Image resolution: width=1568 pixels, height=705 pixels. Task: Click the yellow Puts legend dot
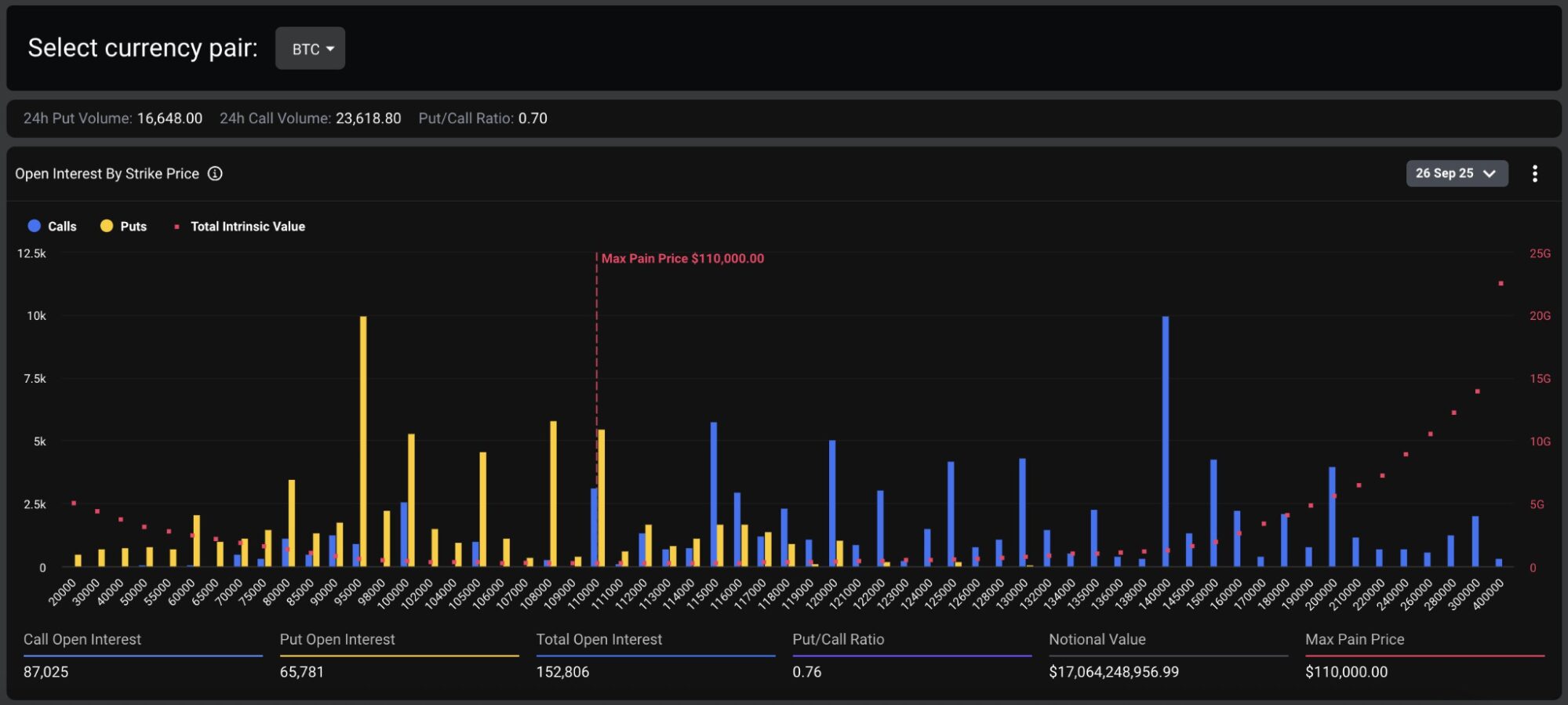(x=107, y=226)
